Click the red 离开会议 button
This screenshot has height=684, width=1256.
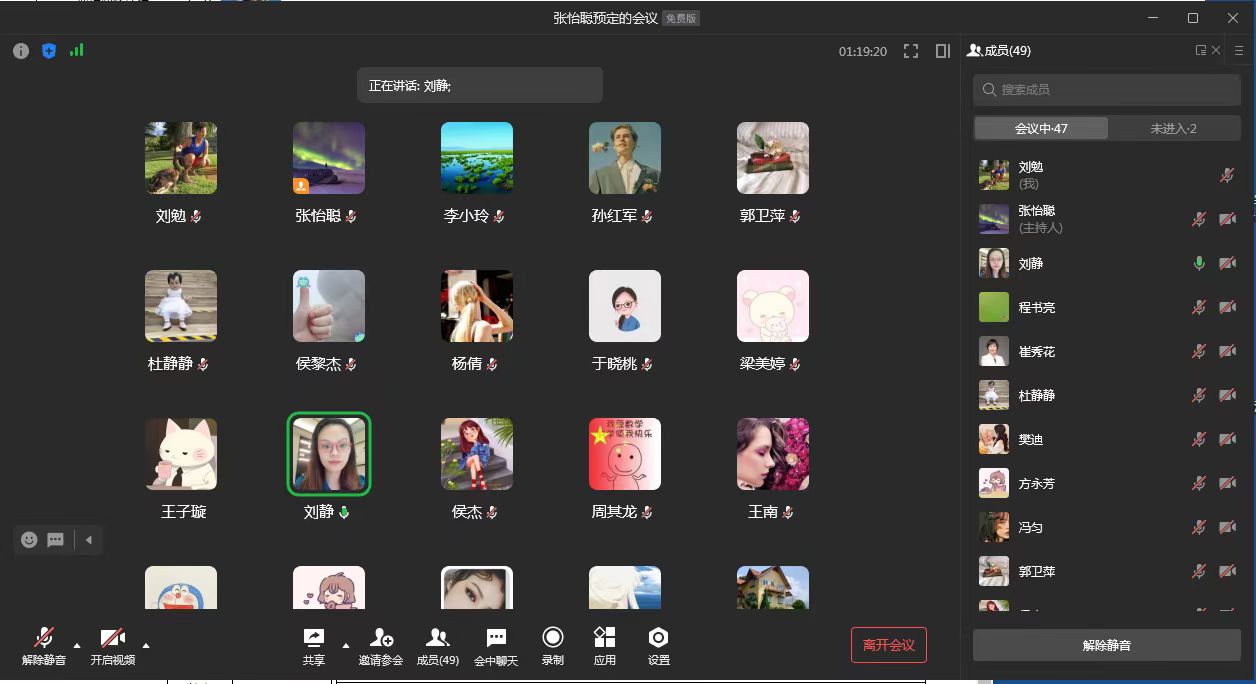point(888,645)
